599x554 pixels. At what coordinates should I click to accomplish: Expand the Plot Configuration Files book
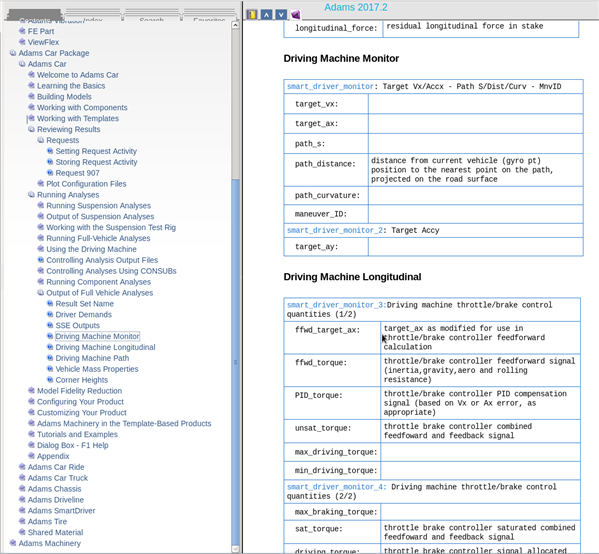41,184
